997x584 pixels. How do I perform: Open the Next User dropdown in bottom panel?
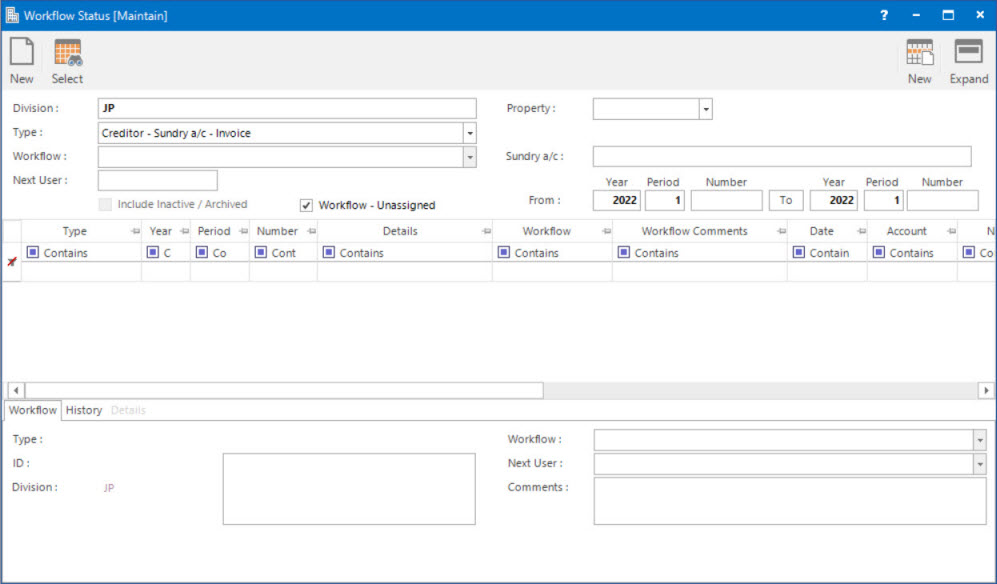978,464
